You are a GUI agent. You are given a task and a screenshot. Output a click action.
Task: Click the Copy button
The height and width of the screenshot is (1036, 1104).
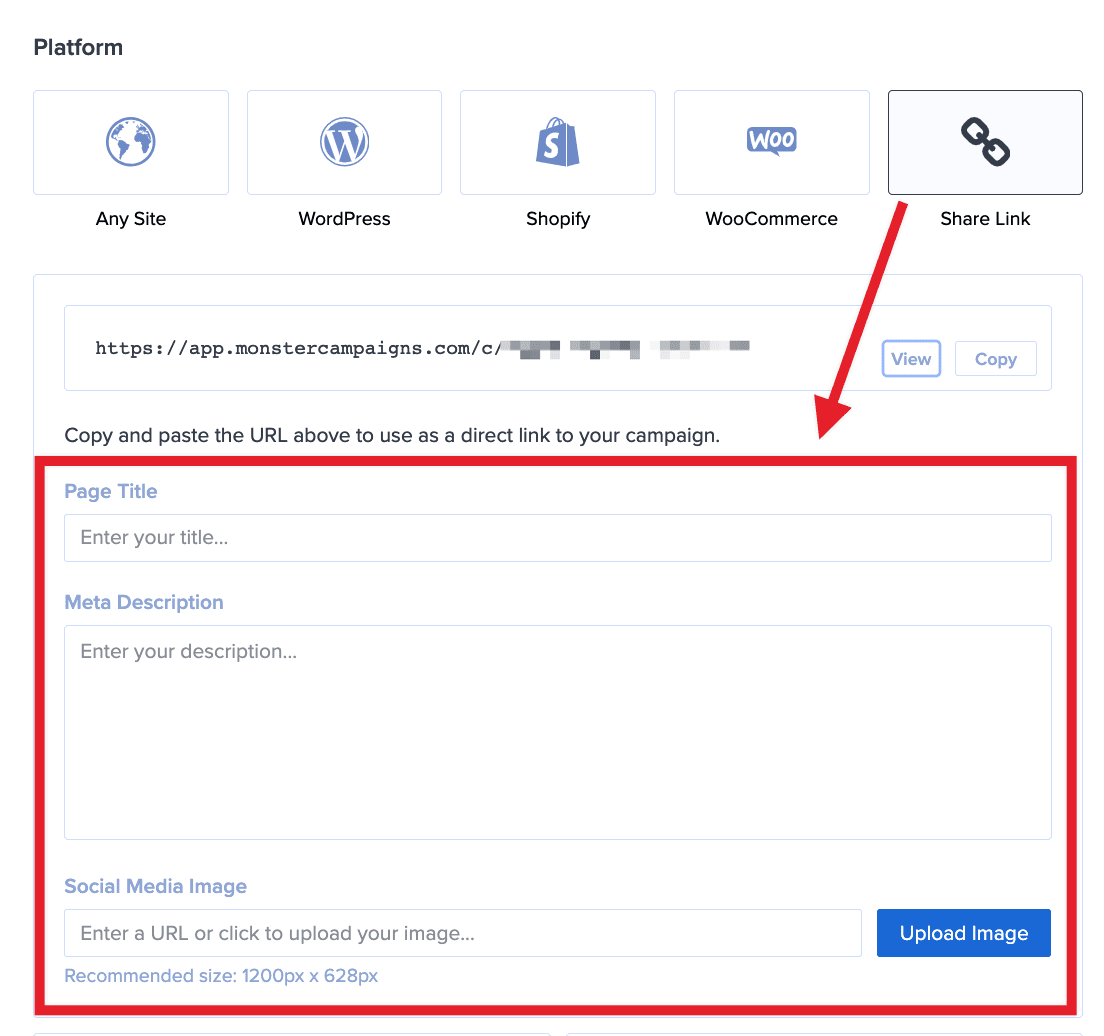point(995,358)
